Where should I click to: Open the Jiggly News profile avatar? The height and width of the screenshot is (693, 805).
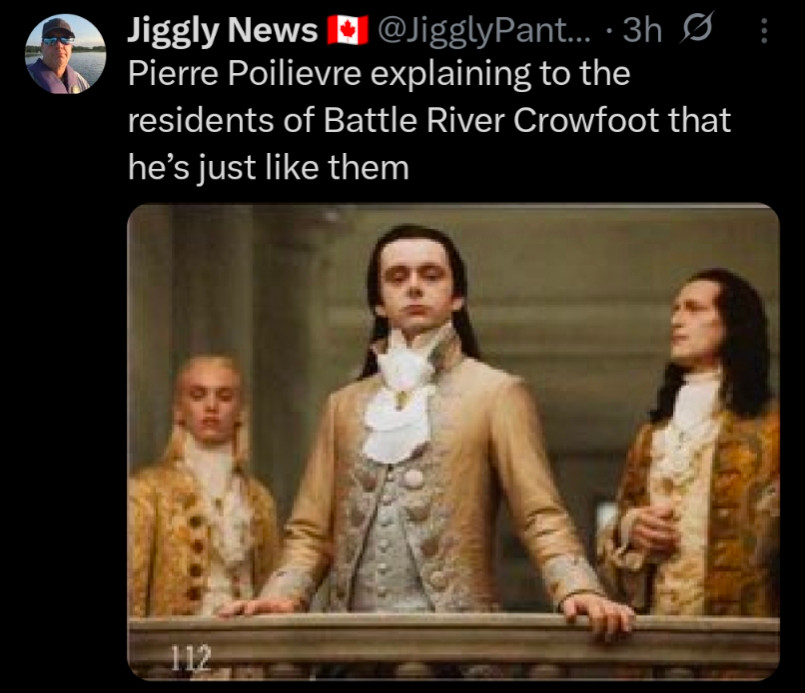click(65, 54)
